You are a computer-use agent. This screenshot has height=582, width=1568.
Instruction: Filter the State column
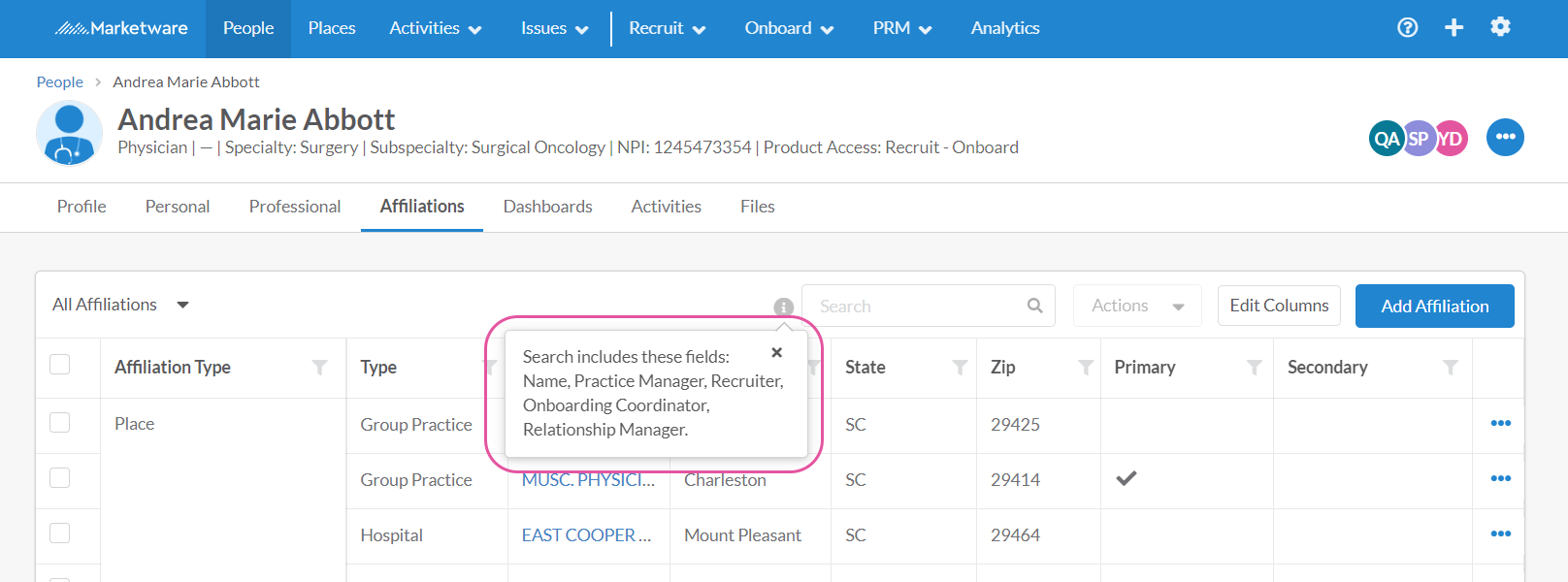click(x=960, y=367)
